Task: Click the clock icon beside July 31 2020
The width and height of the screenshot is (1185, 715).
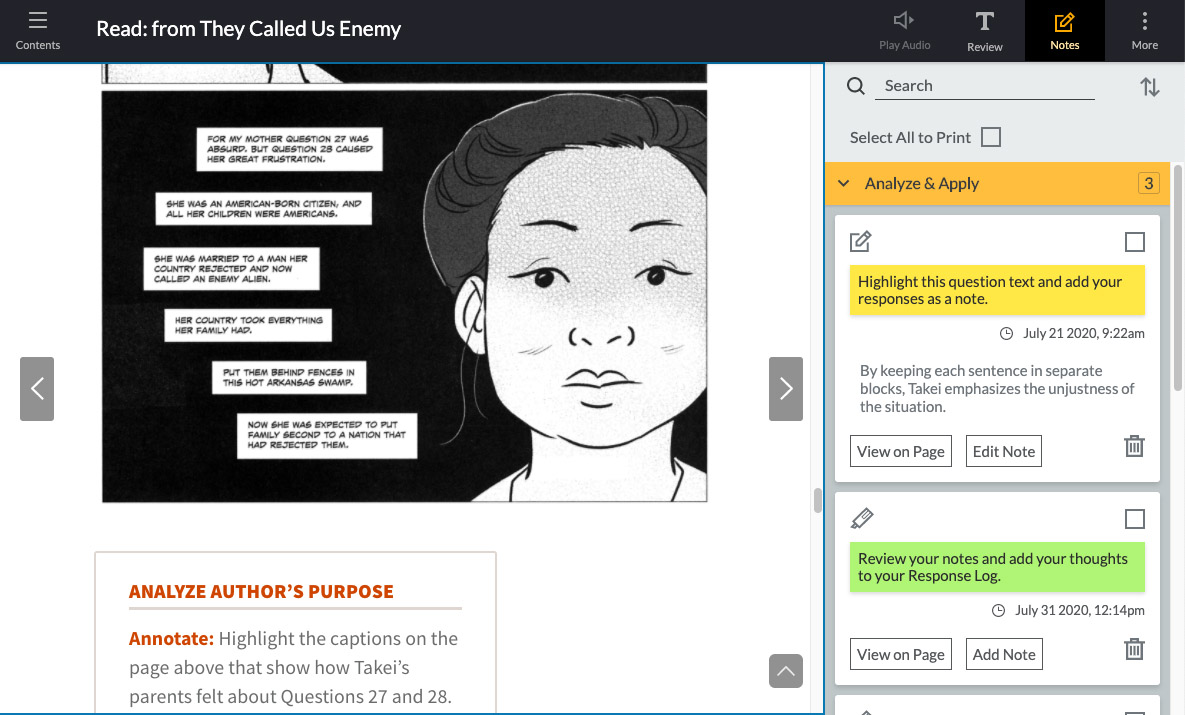Action: pos(998,610)
